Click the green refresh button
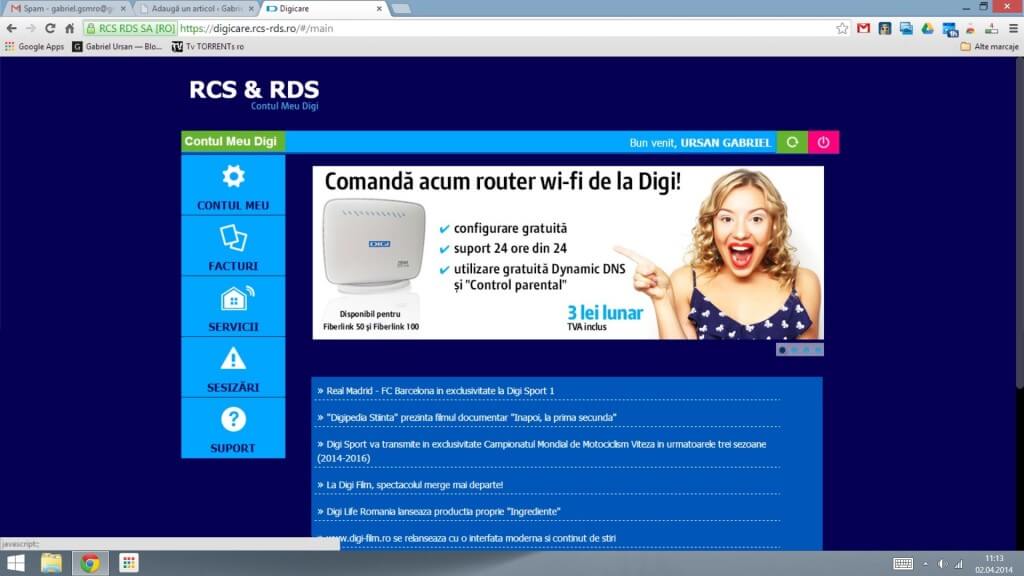This screenshot has width=1024, height=576. (792, 142)
